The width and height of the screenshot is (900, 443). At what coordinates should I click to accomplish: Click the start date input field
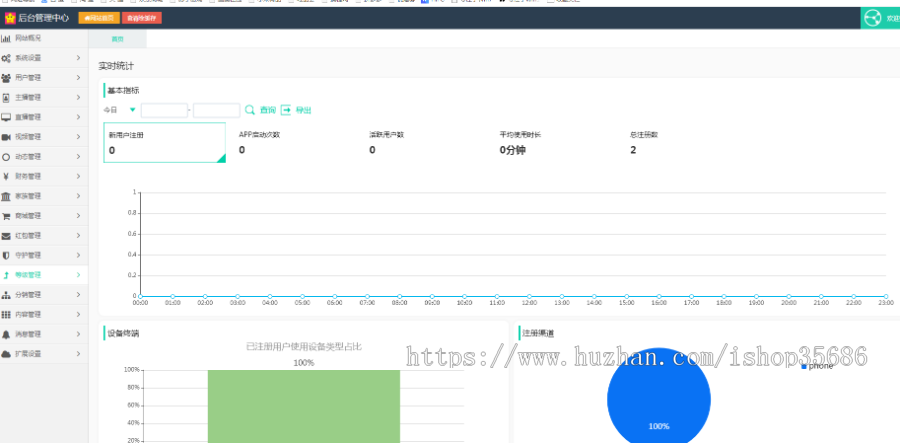tap(164, 110)
